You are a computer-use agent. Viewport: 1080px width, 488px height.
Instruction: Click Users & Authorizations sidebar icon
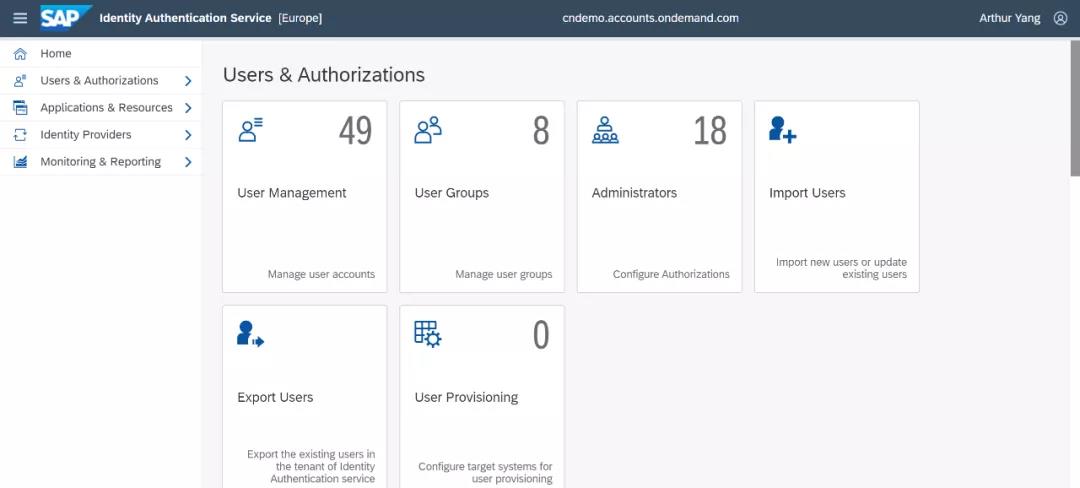20,81
